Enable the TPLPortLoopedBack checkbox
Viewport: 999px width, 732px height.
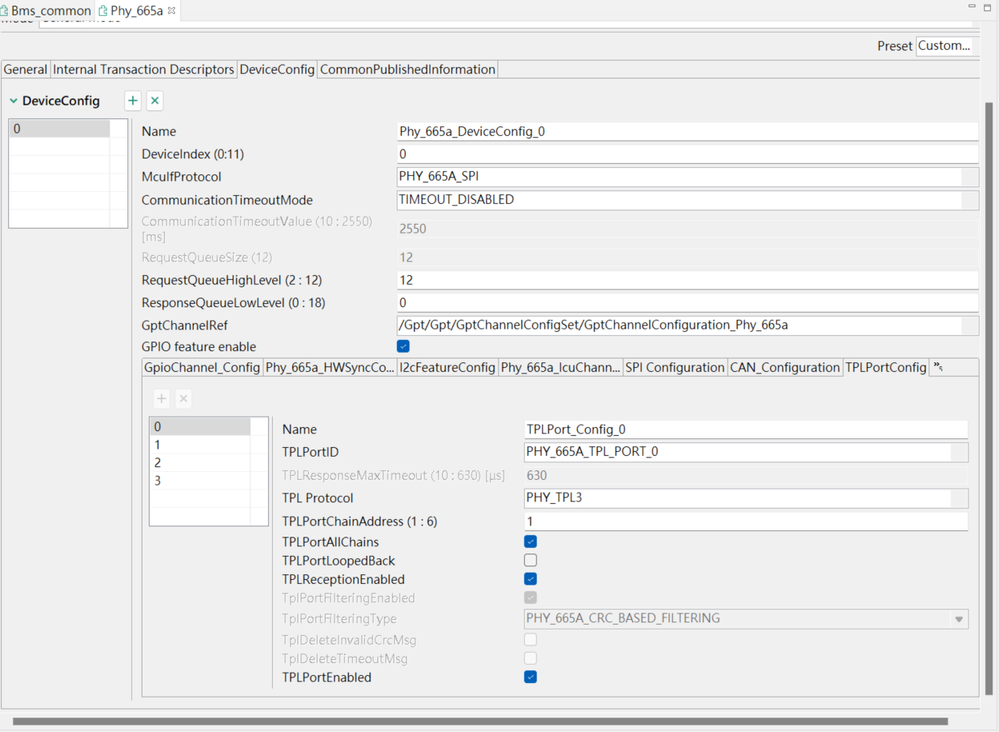531,560
